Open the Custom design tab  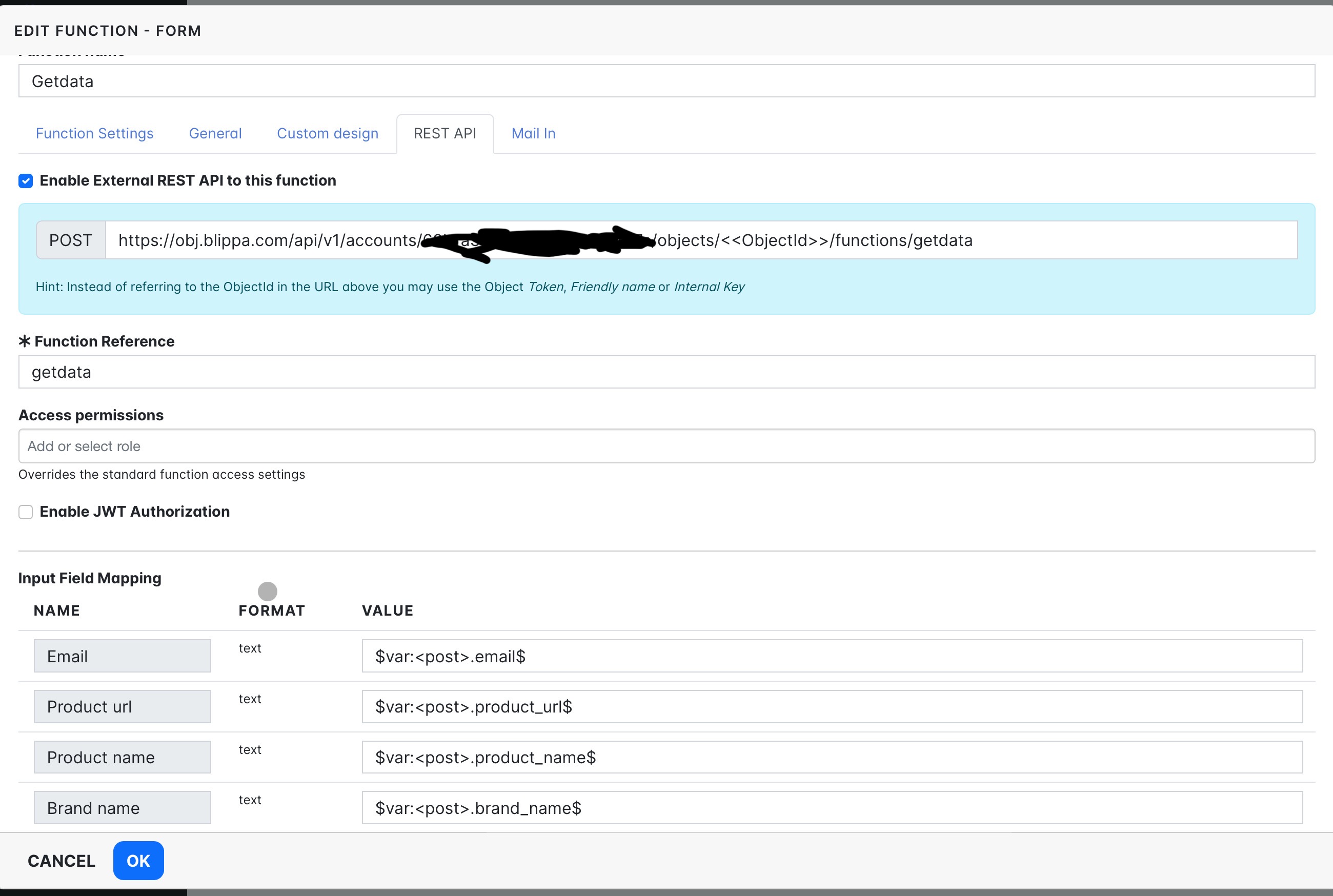click(x=328, y=134)
